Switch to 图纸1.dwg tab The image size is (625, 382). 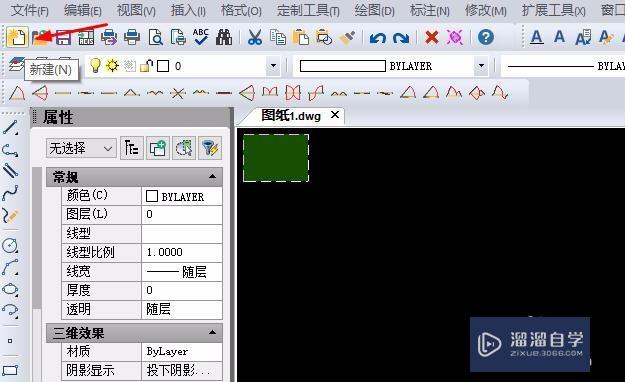click(x=291, y=116)
